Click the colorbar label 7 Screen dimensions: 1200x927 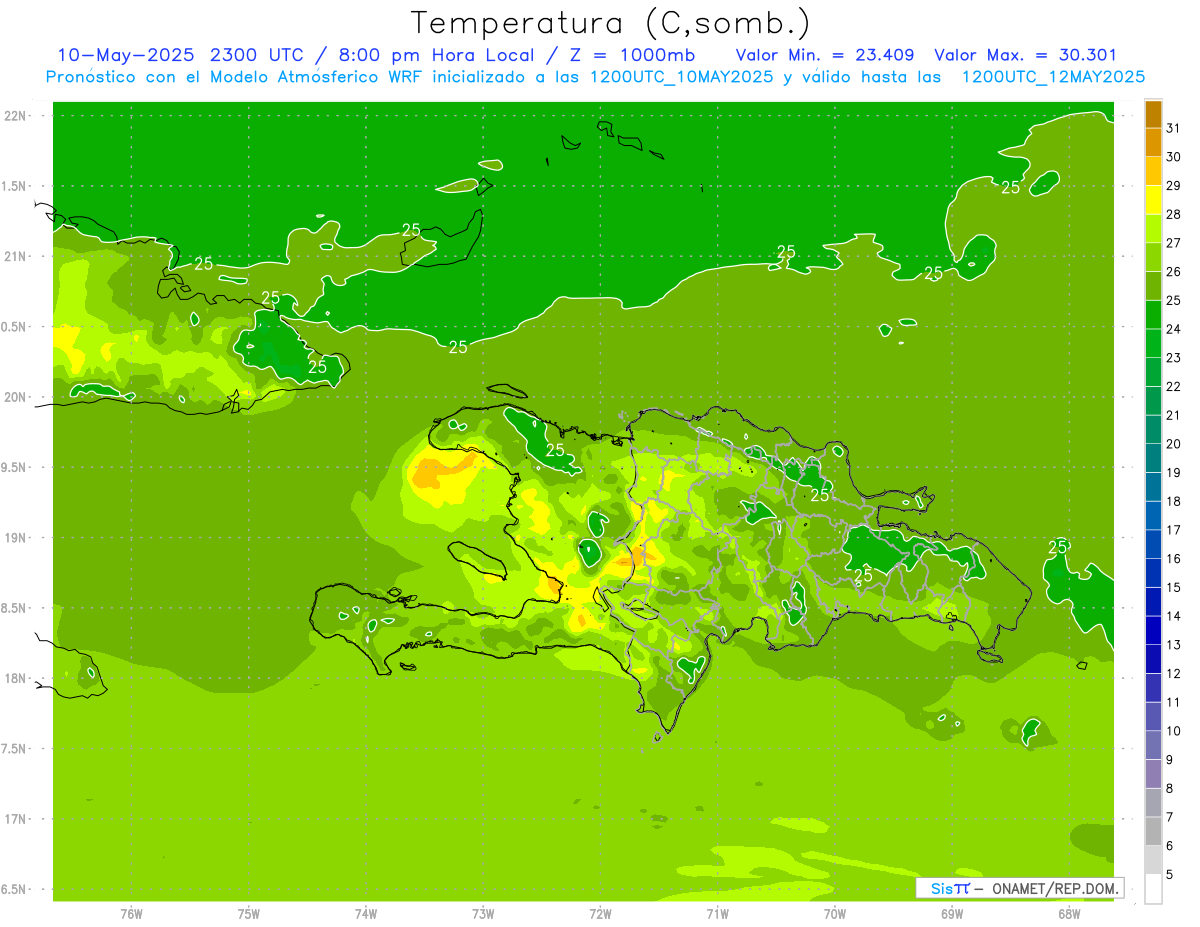[1169, 817]
